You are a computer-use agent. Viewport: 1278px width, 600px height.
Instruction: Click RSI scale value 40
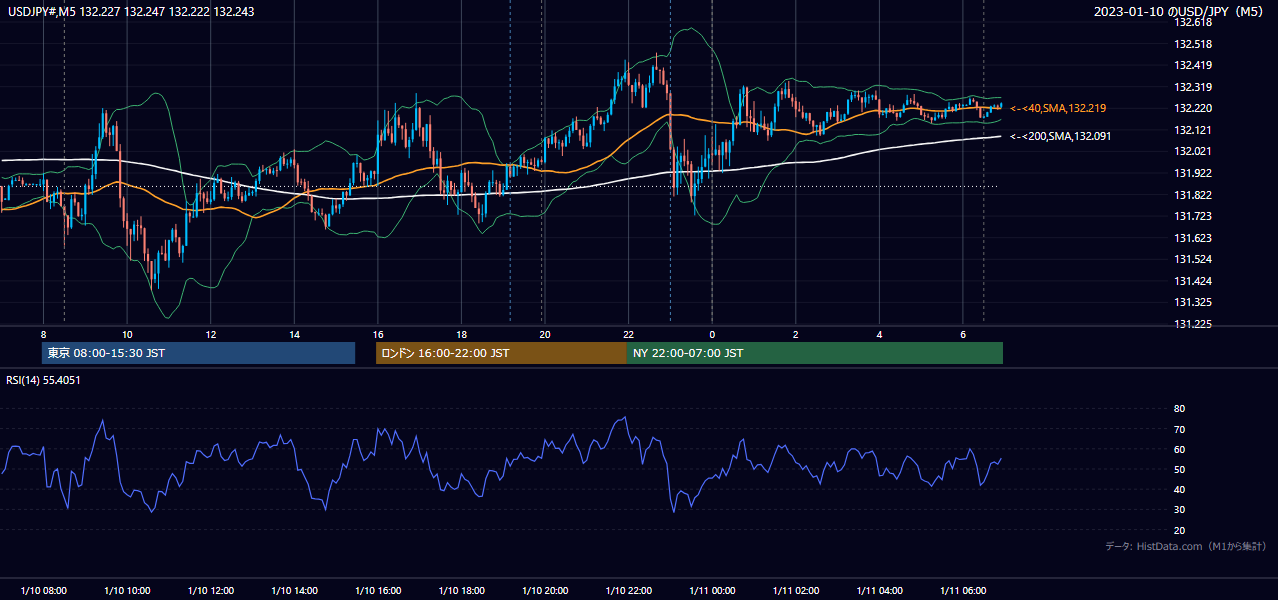pyautogui.click(x=1180, y=490)
